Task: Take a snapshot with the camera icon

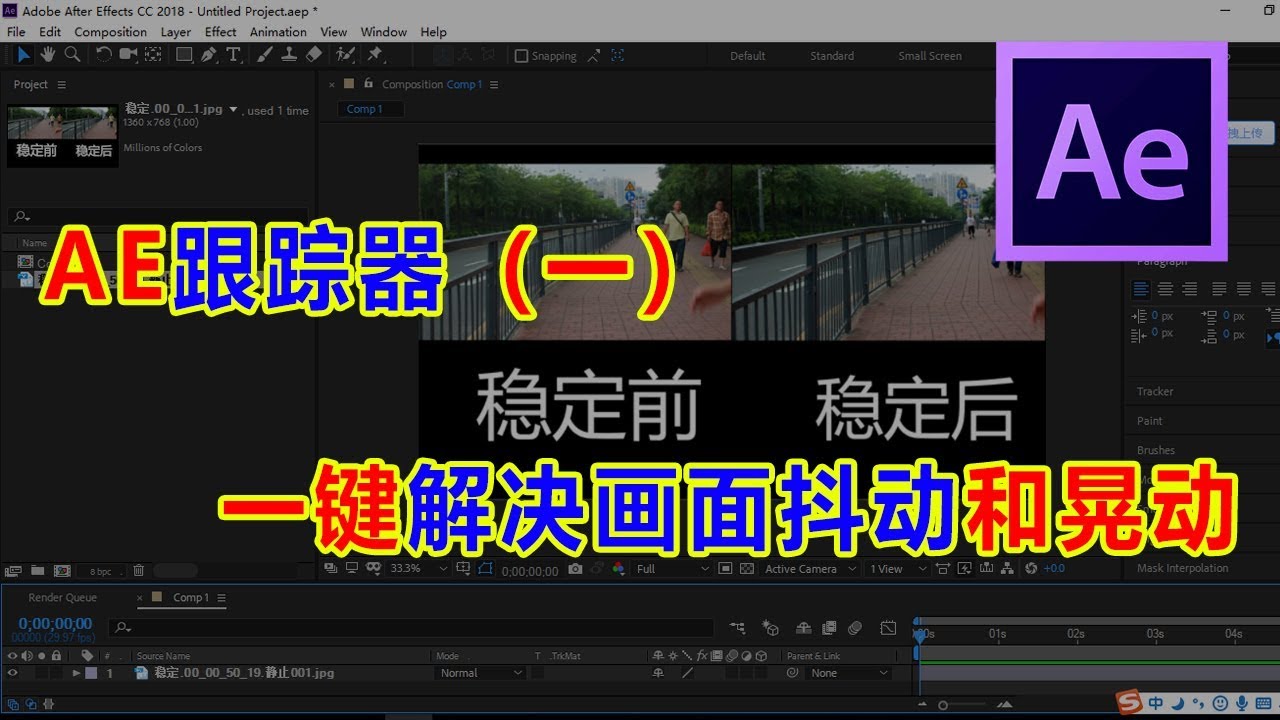Action: [x=575, y=568]
